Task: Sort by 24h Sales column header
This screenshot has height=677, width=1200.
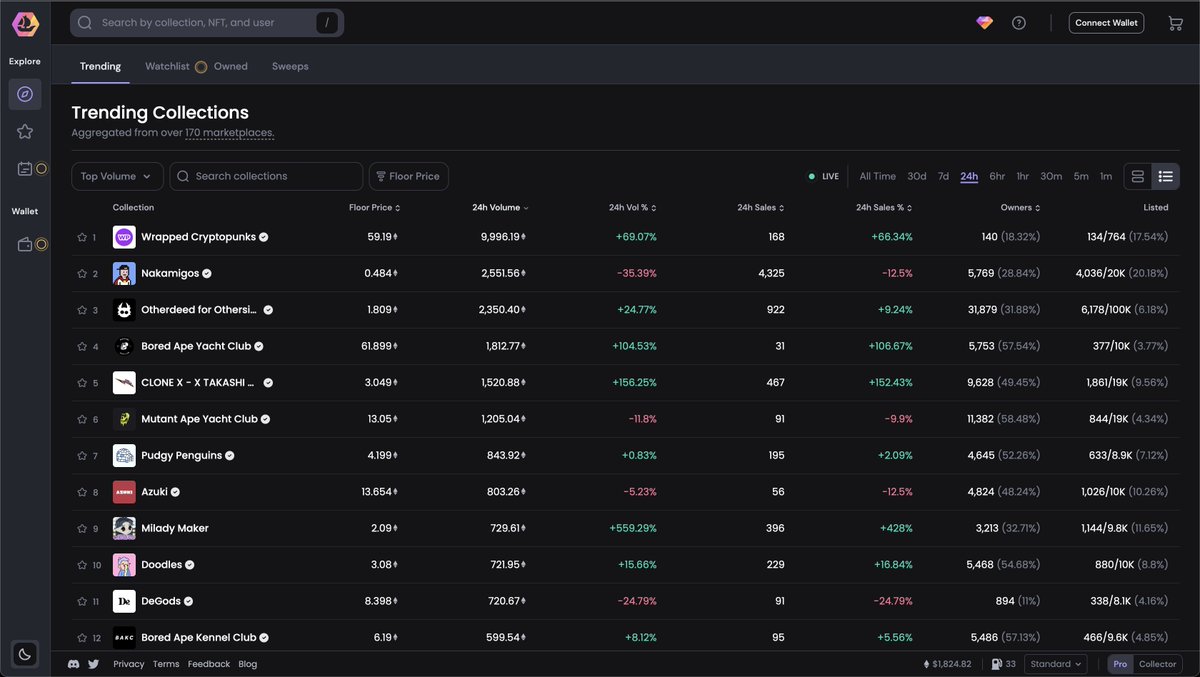Action: coord(760,208)
